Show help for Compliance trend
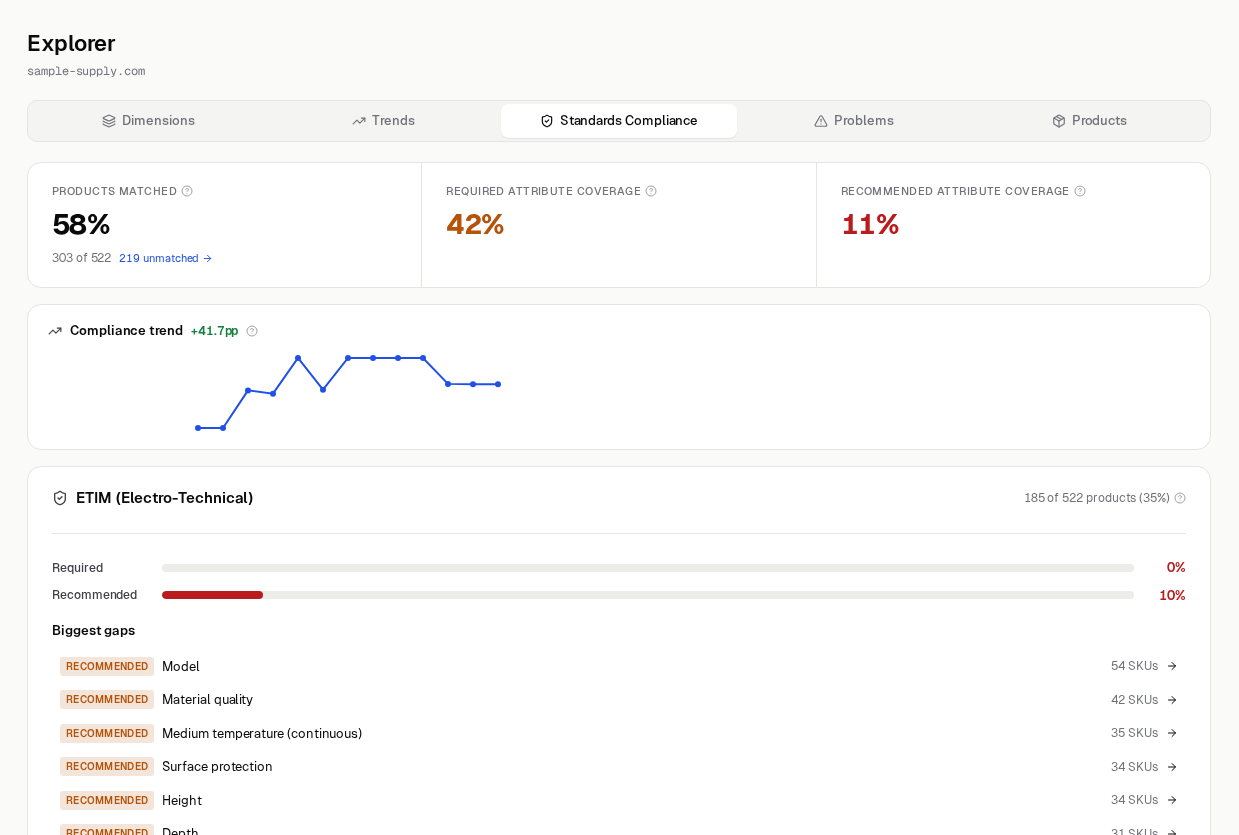Image resolution: width=1239 pixels, height=835 pixels. pyautogui.click(x=252, y=331)
